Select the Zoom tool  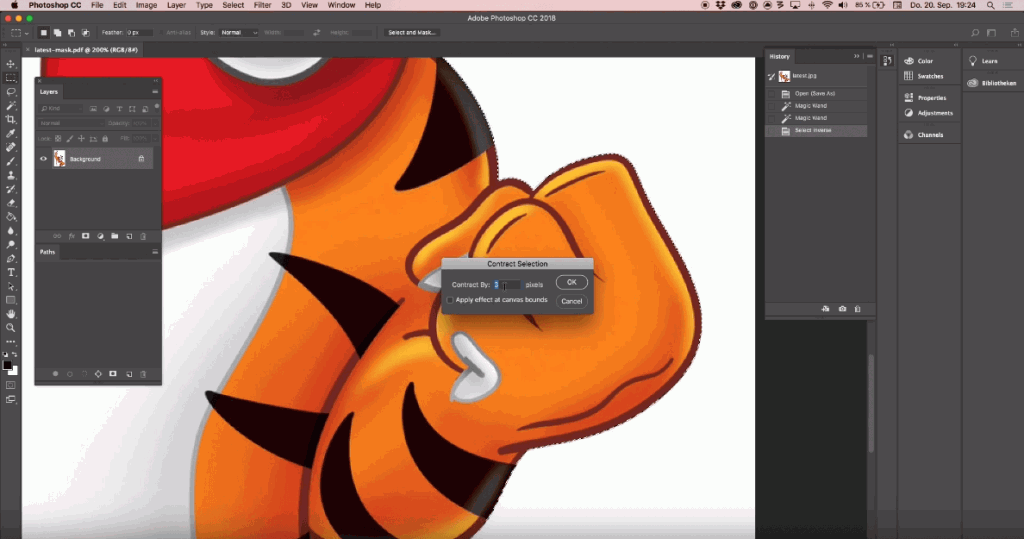click(x=10, y=327)
